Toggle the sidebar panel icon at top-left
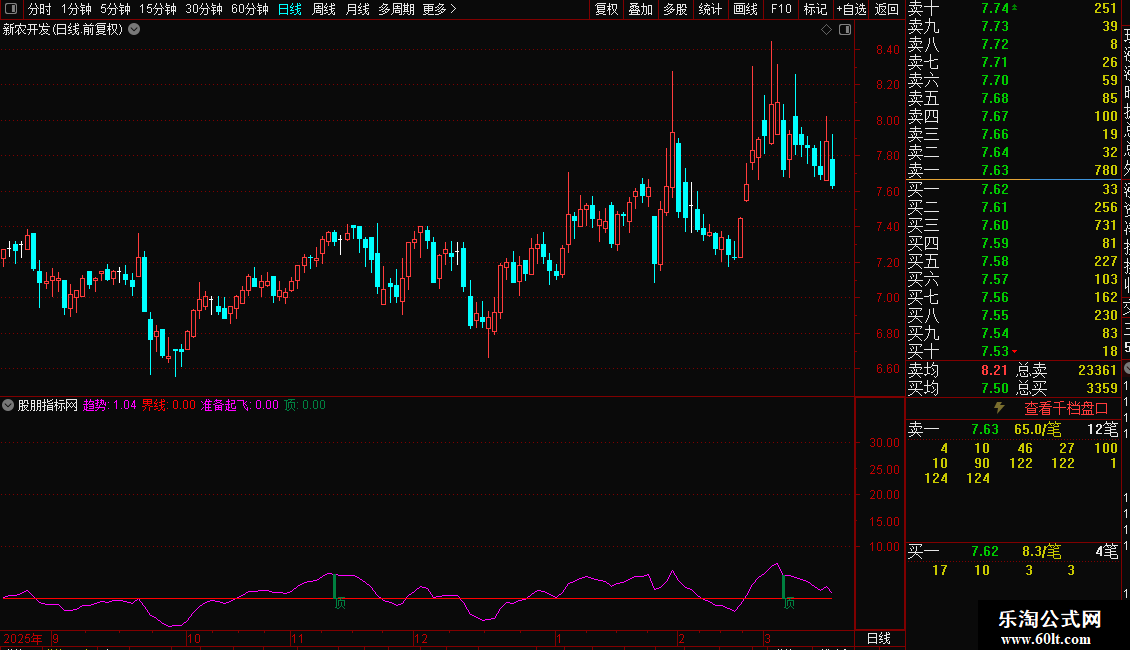The width and height of the screenshot is (1130, 650). point(11,9)
